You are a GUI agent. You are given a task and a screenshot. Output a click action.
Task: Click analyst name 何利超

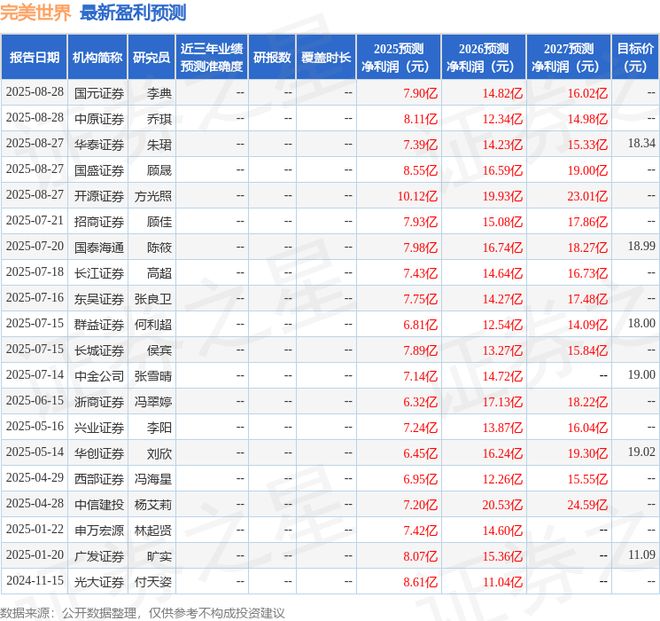click(153, 325)
